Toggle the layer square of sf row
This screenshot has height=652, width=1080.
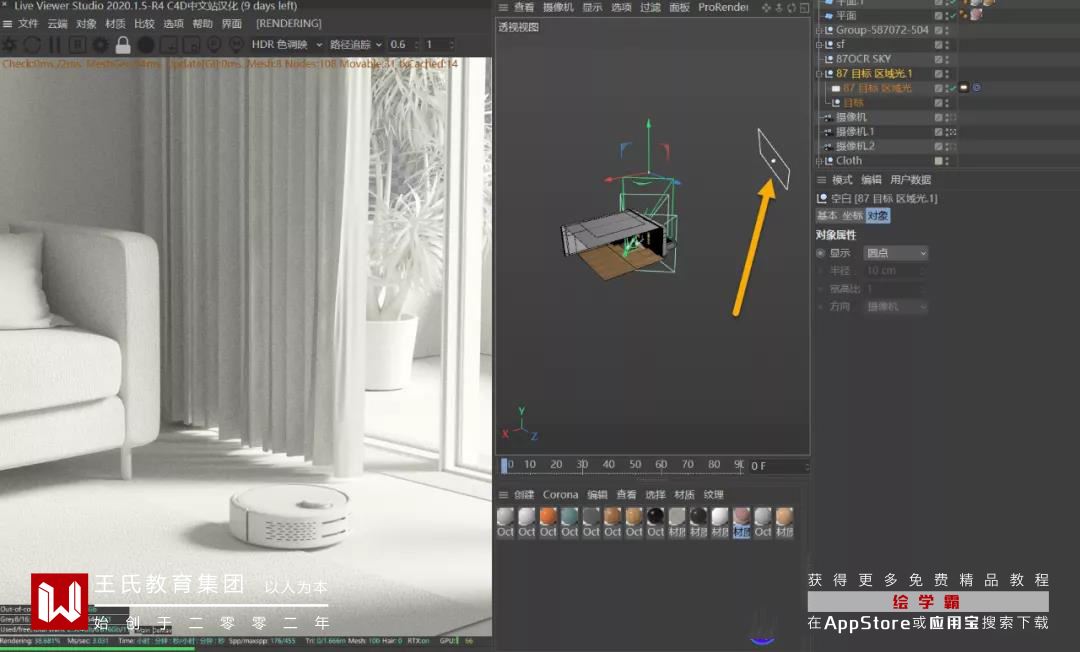tap(938, 45)
